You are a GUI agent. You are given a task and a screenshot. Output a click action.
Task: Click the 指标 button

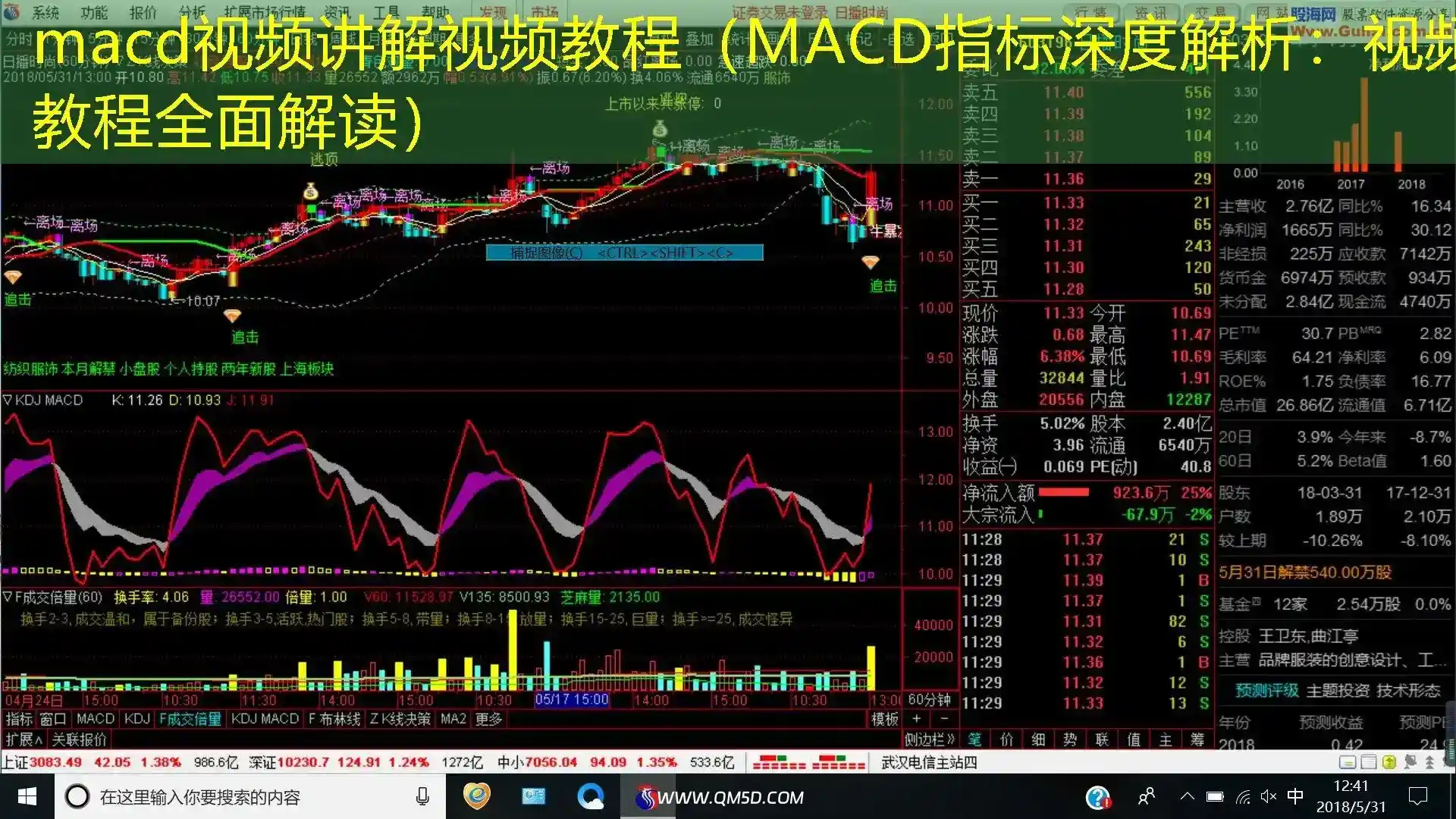click(19, 718)
